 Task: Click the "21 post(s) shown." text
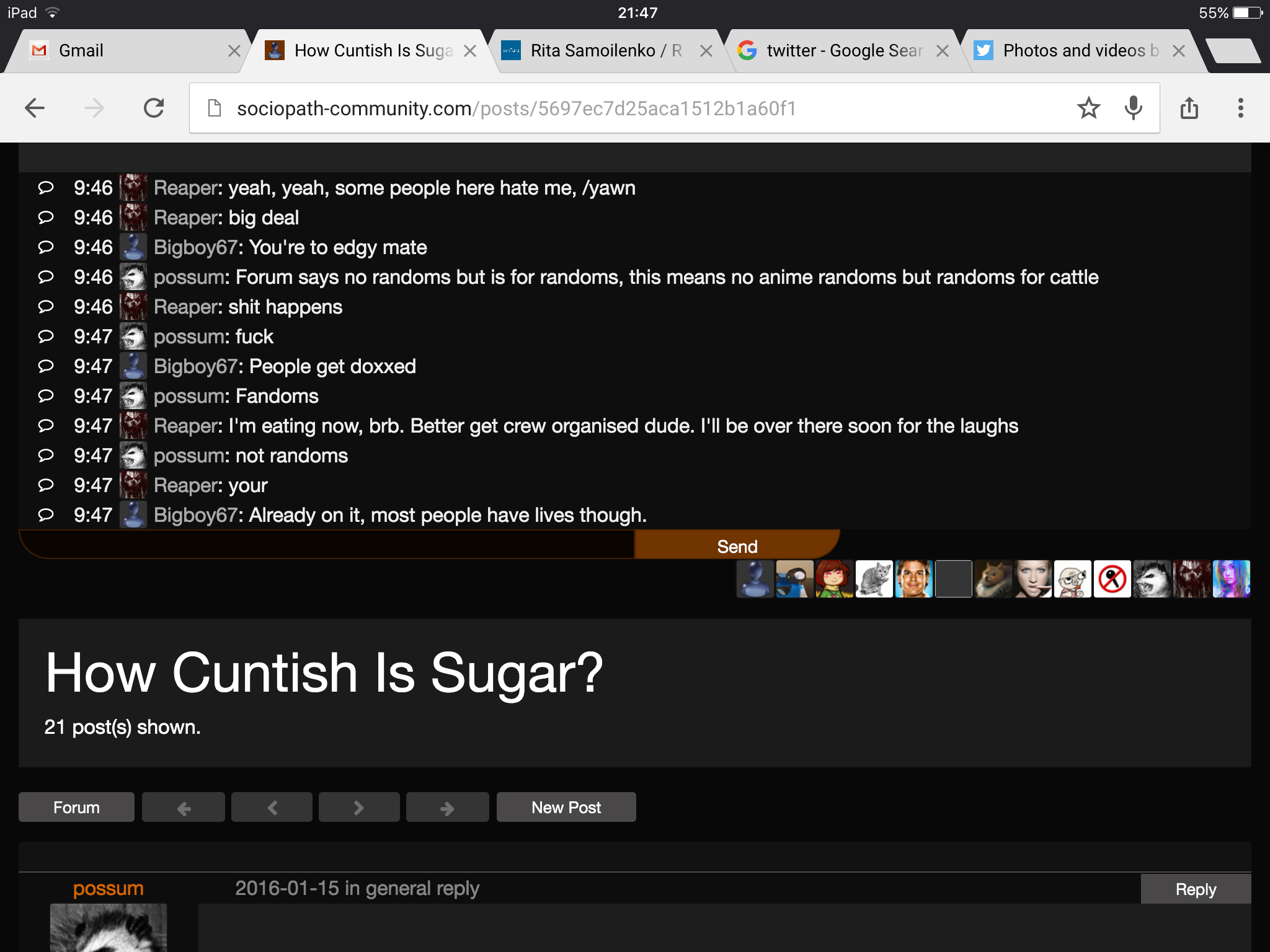tap(123, 727)
